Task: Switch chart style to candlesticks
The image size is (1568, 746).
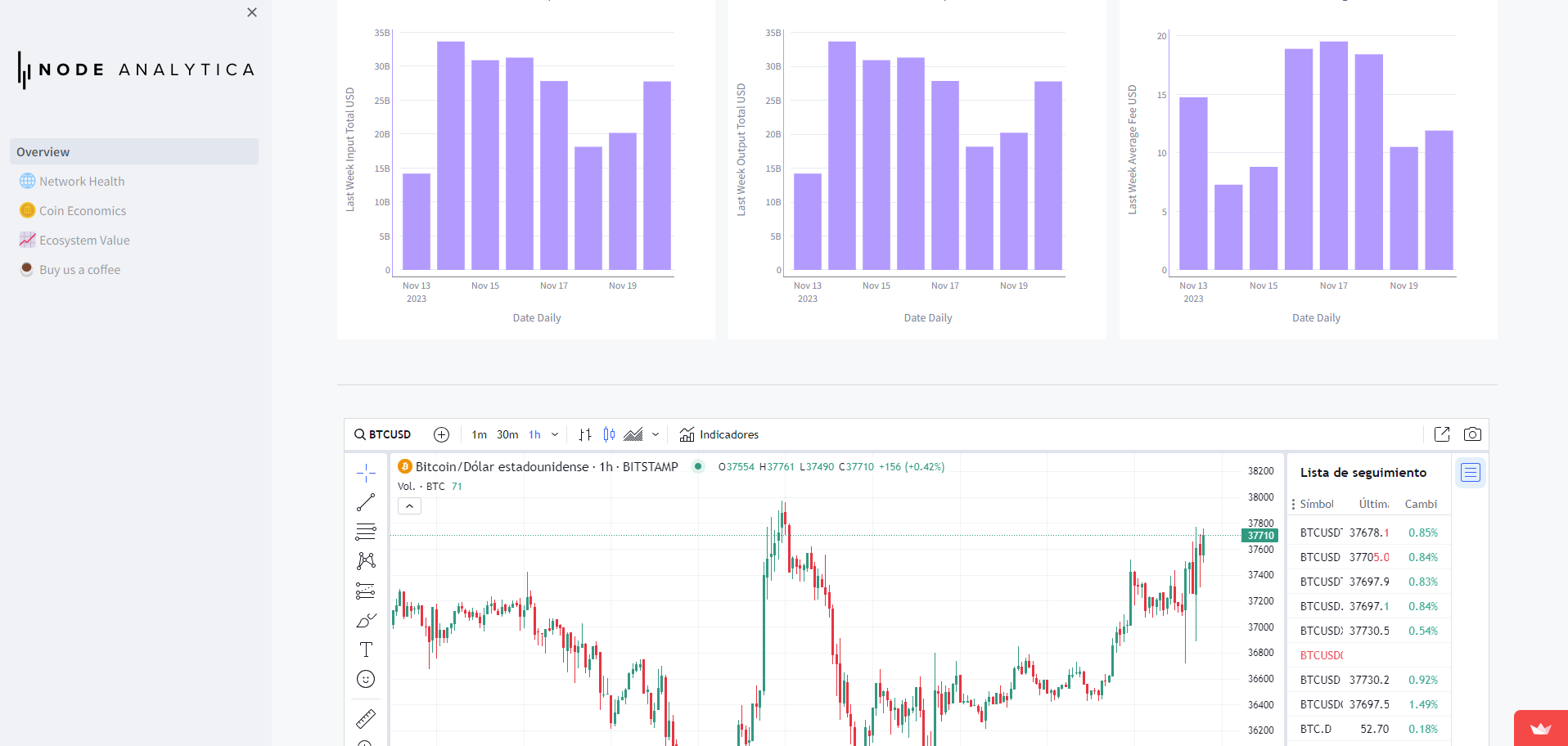Action: coord(609,434)
